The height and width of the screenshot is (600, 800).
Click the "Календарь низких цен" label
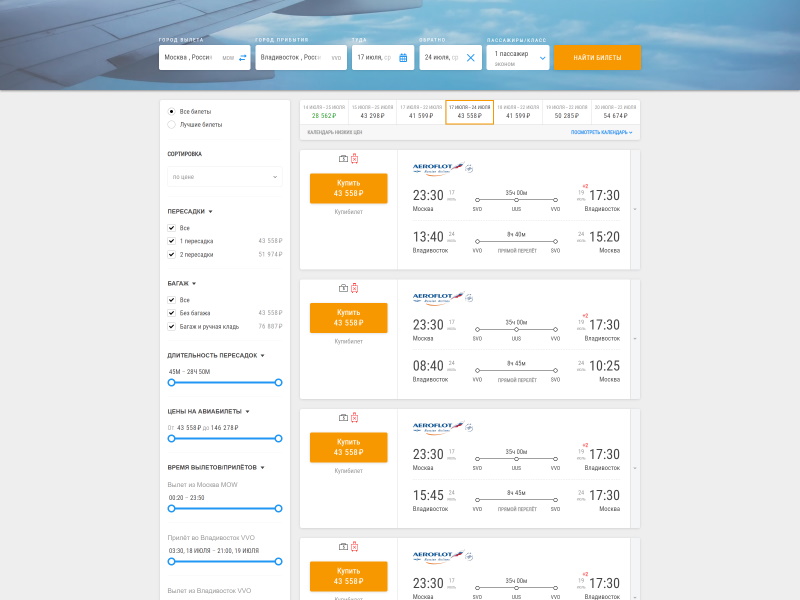(x=335, y=132)
